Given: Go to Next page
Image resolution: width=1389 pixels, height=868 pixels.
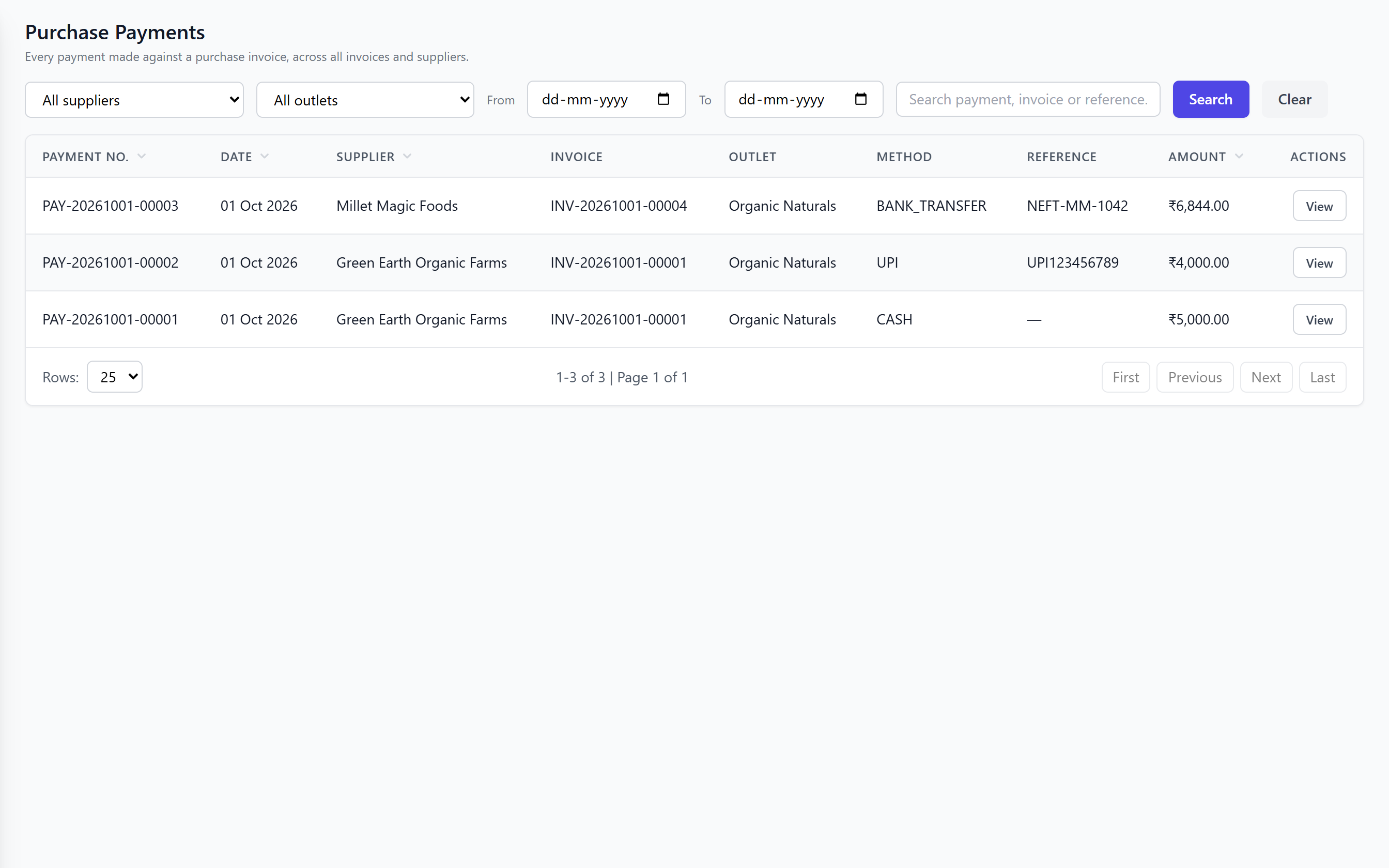Looking at the screenshot, I should [1266, 377].
